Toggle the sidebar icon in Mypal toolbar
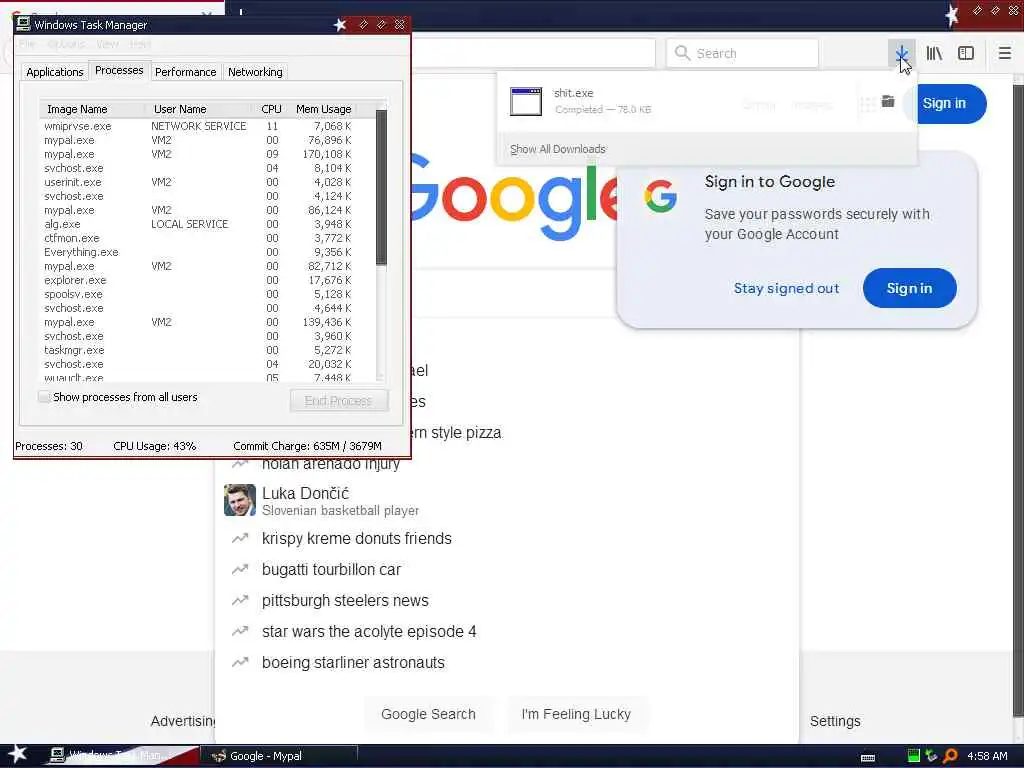 coord(966,54)
